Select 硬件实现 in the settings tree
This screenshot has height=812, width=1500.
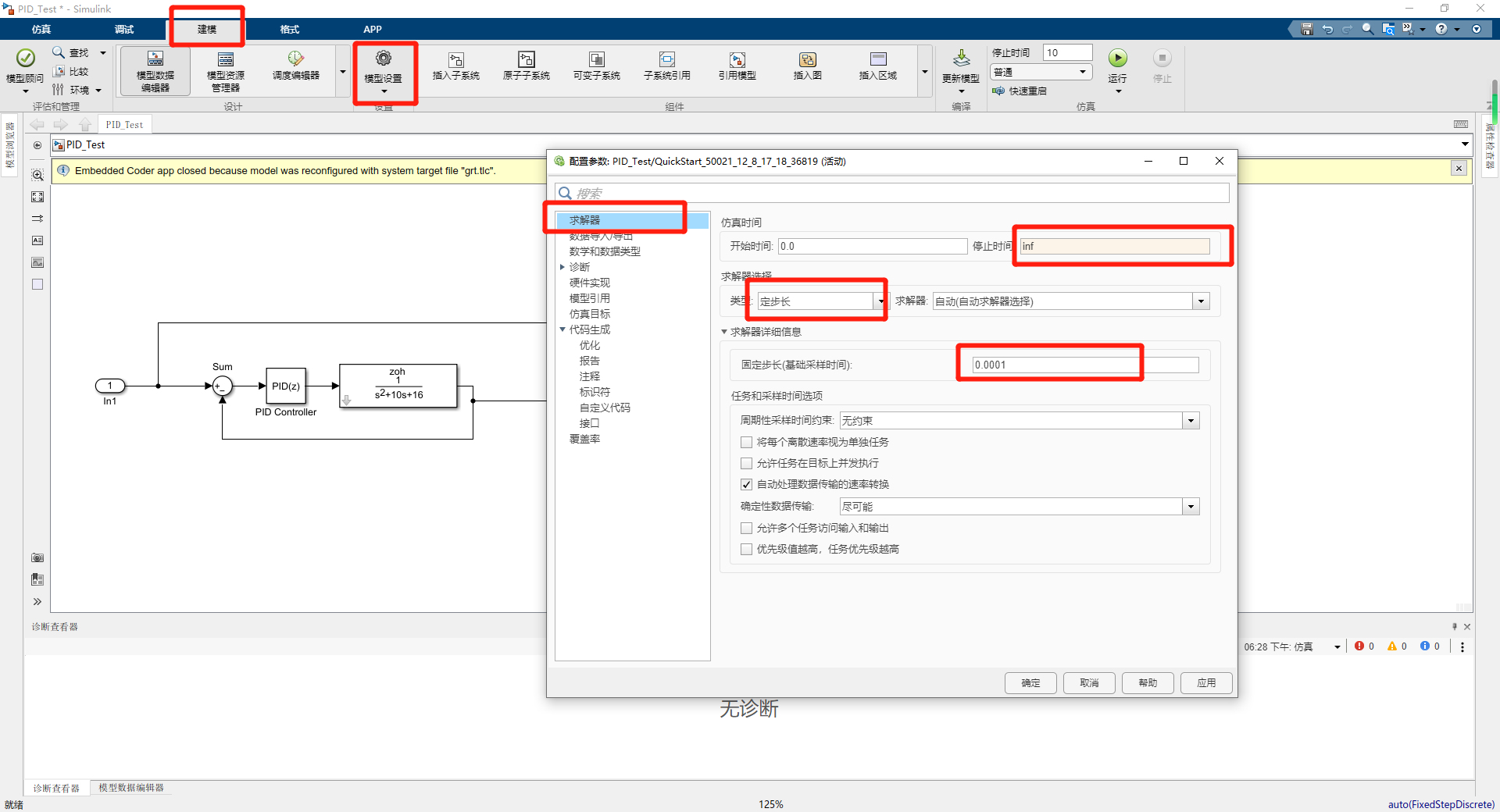[x=590, y=283]
